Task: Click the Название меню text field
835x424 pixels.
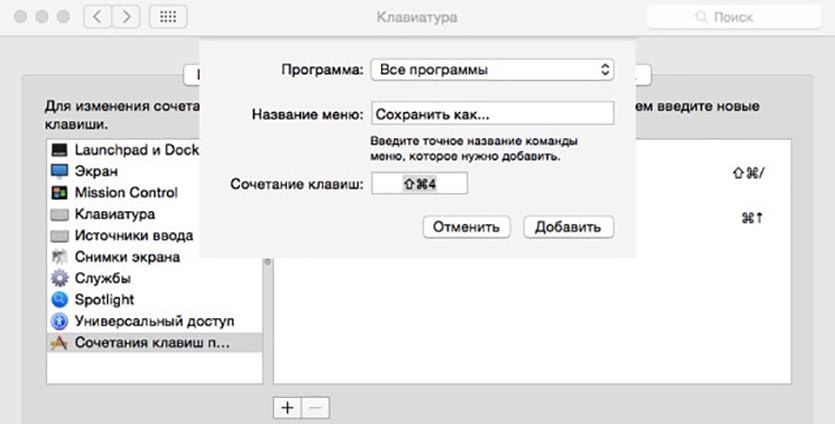Action: coord(491,113)
